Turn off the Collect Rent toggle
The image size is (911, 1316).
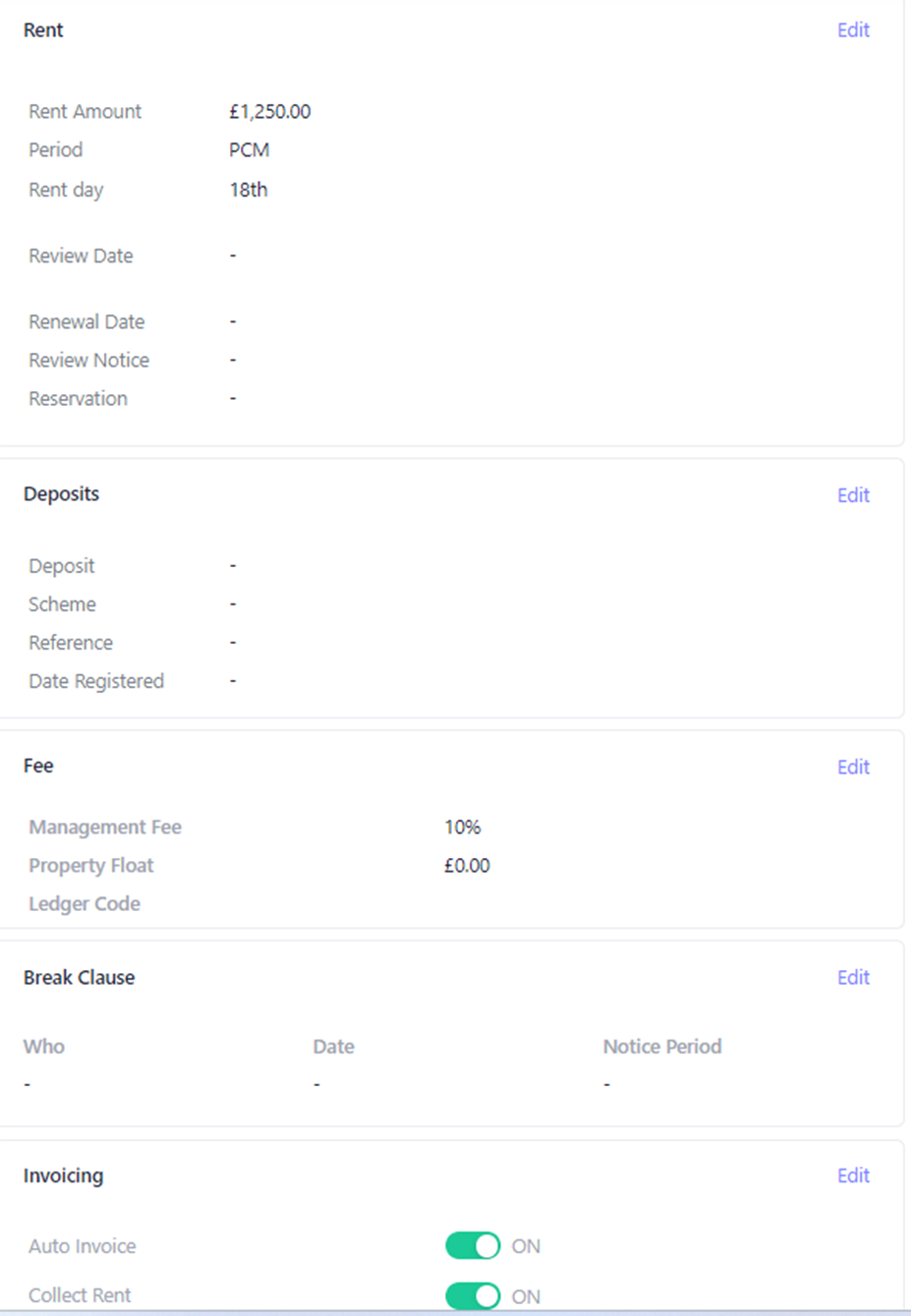pyautogui.click(x=473, y=1295)
